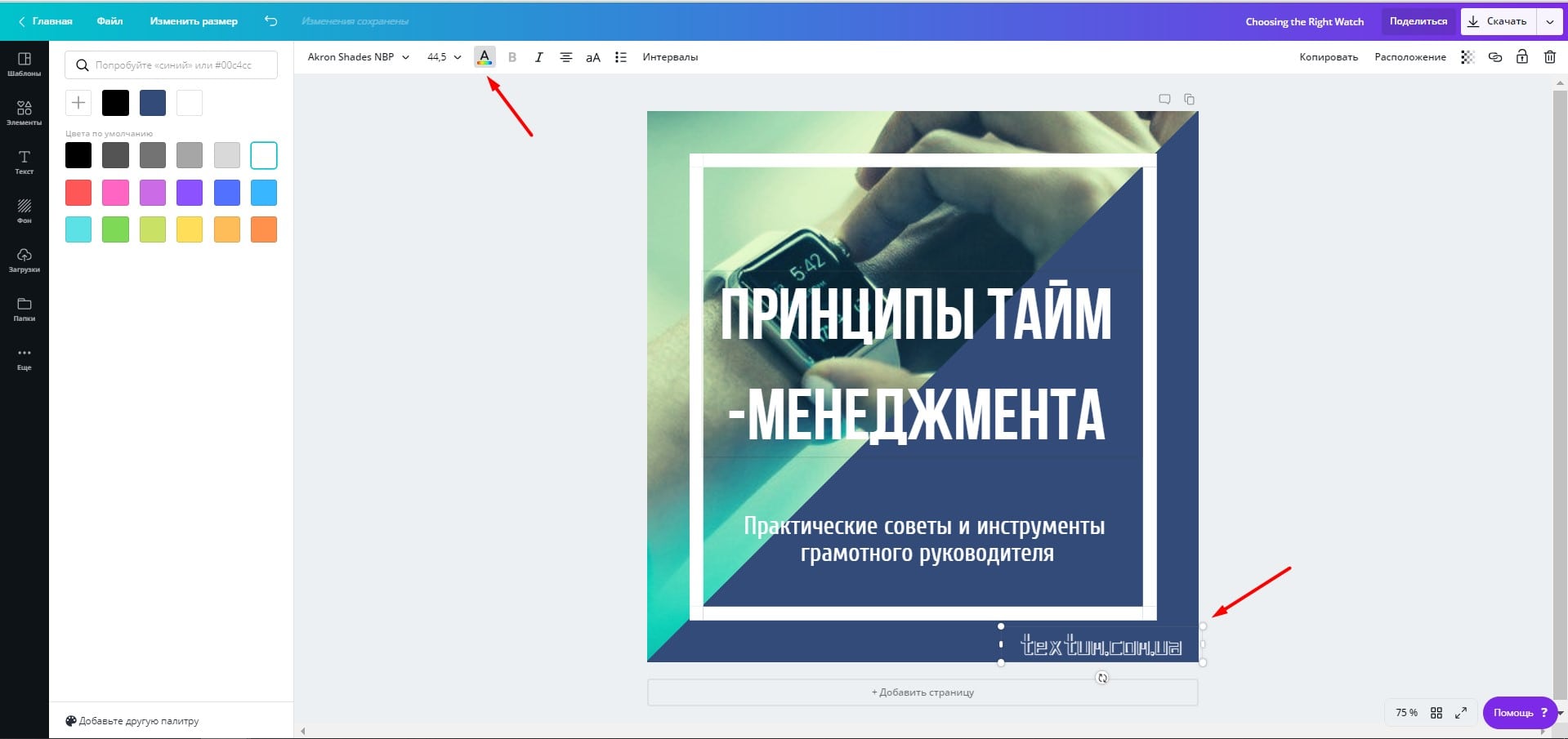This screenshot has width=1568, height=739.
Task: Open the text color picker icon
Action: [485, 57]
